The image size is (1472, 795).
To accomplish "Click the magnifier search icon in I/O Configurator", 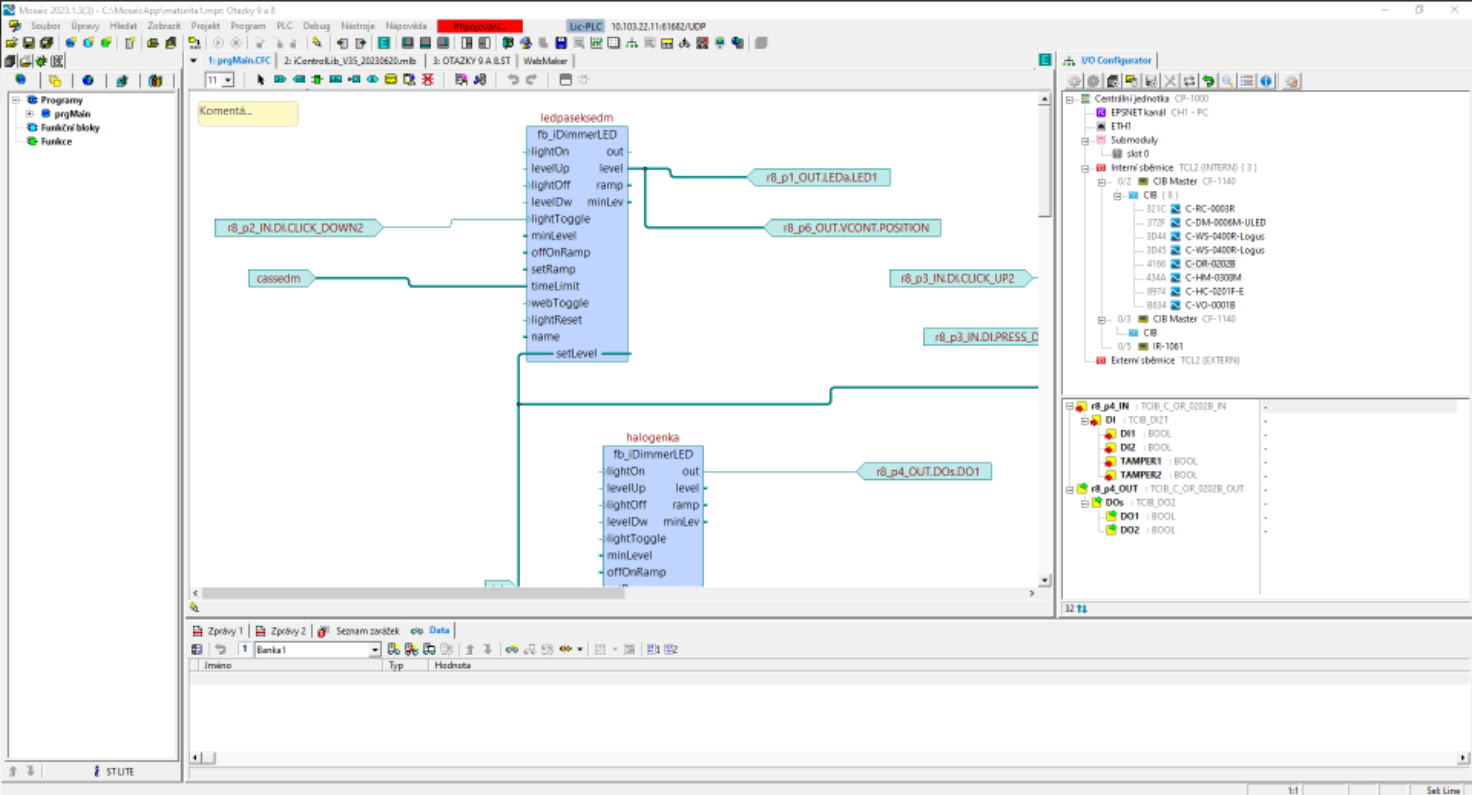I will point(1227,81).
